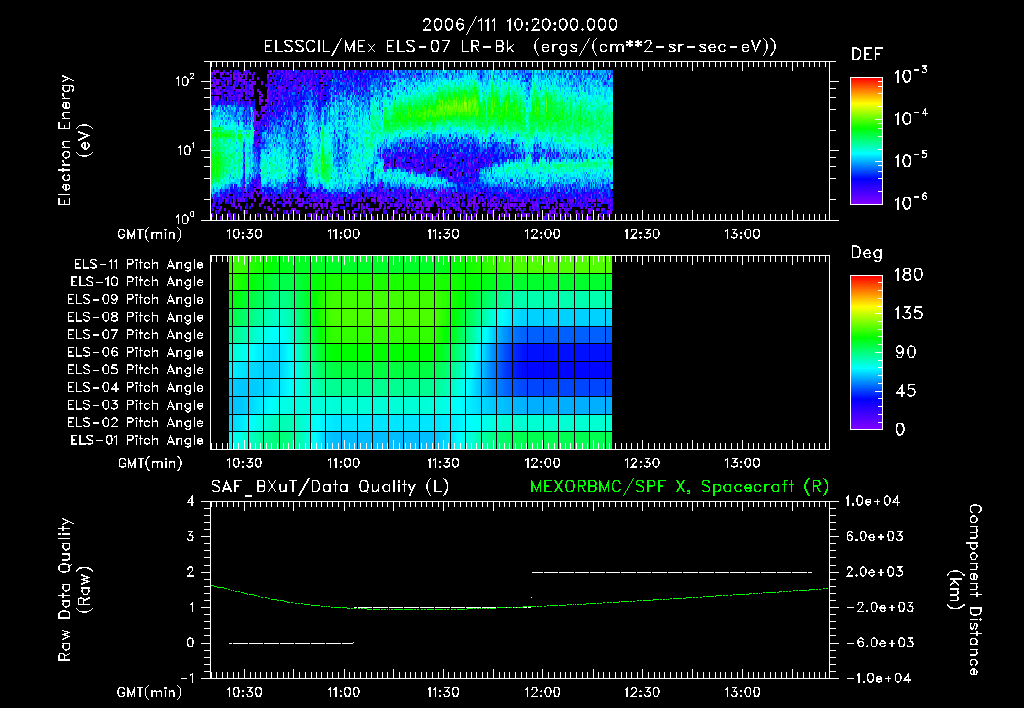Select the Electron Energy (eV) axis label
Image resolution: width=1024 pixels, height=708 pixels.
tap(74, 140)
